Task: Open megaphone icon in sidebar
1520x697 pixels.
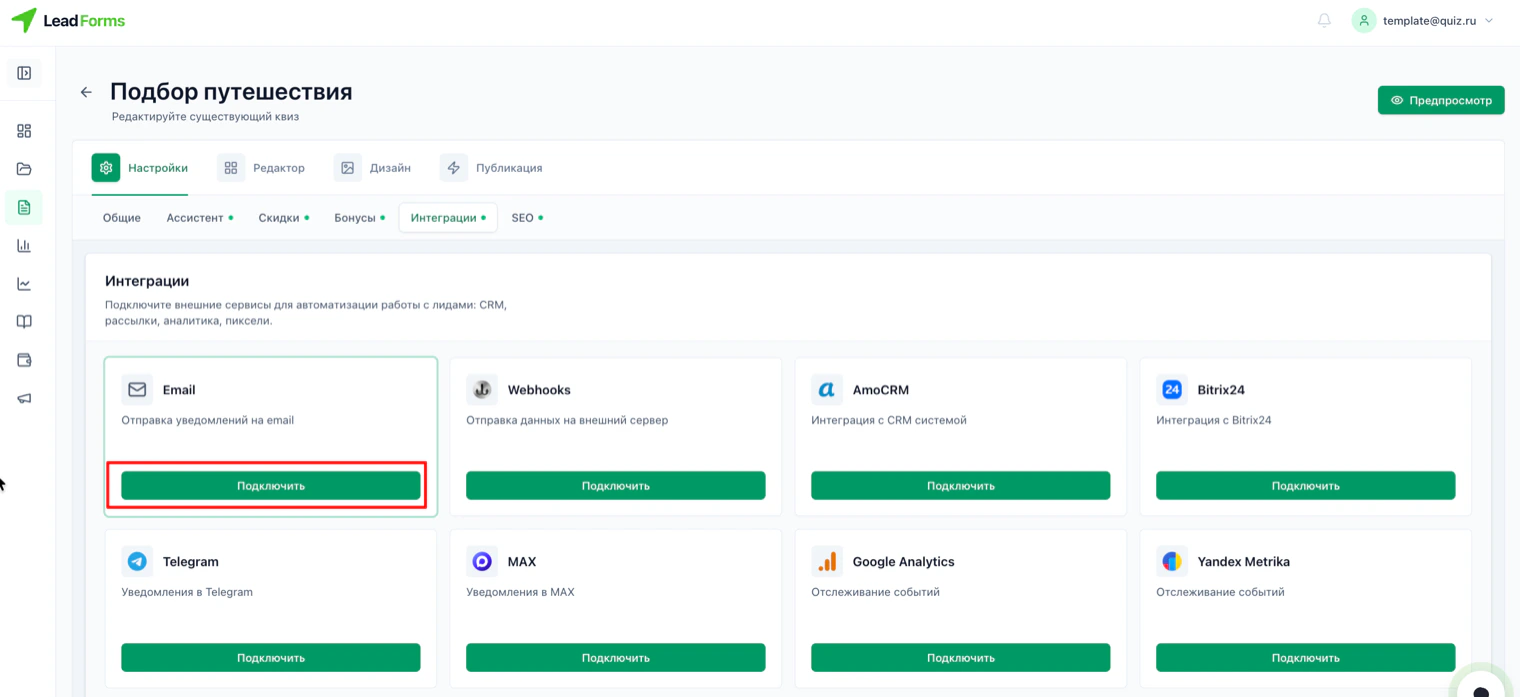Action: coord(24,398)
